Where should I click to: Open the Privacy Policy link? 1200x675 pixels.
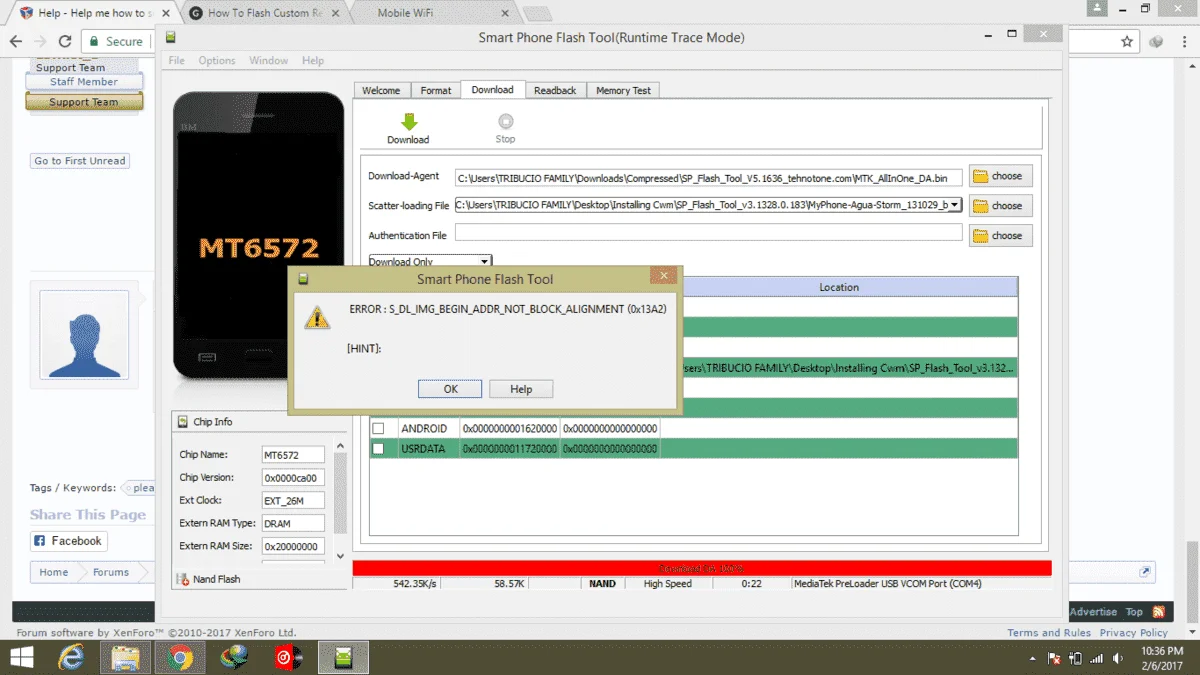(x=1134, y=633)
